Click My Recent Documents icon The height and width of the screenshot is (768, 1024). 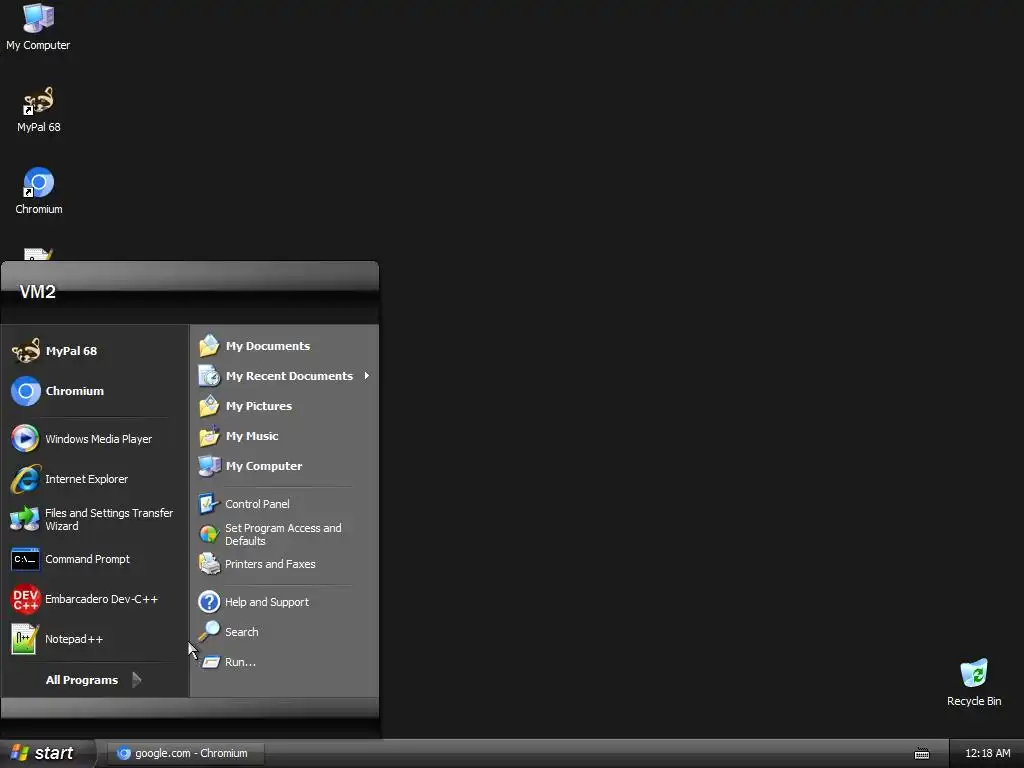pos(209,376)
